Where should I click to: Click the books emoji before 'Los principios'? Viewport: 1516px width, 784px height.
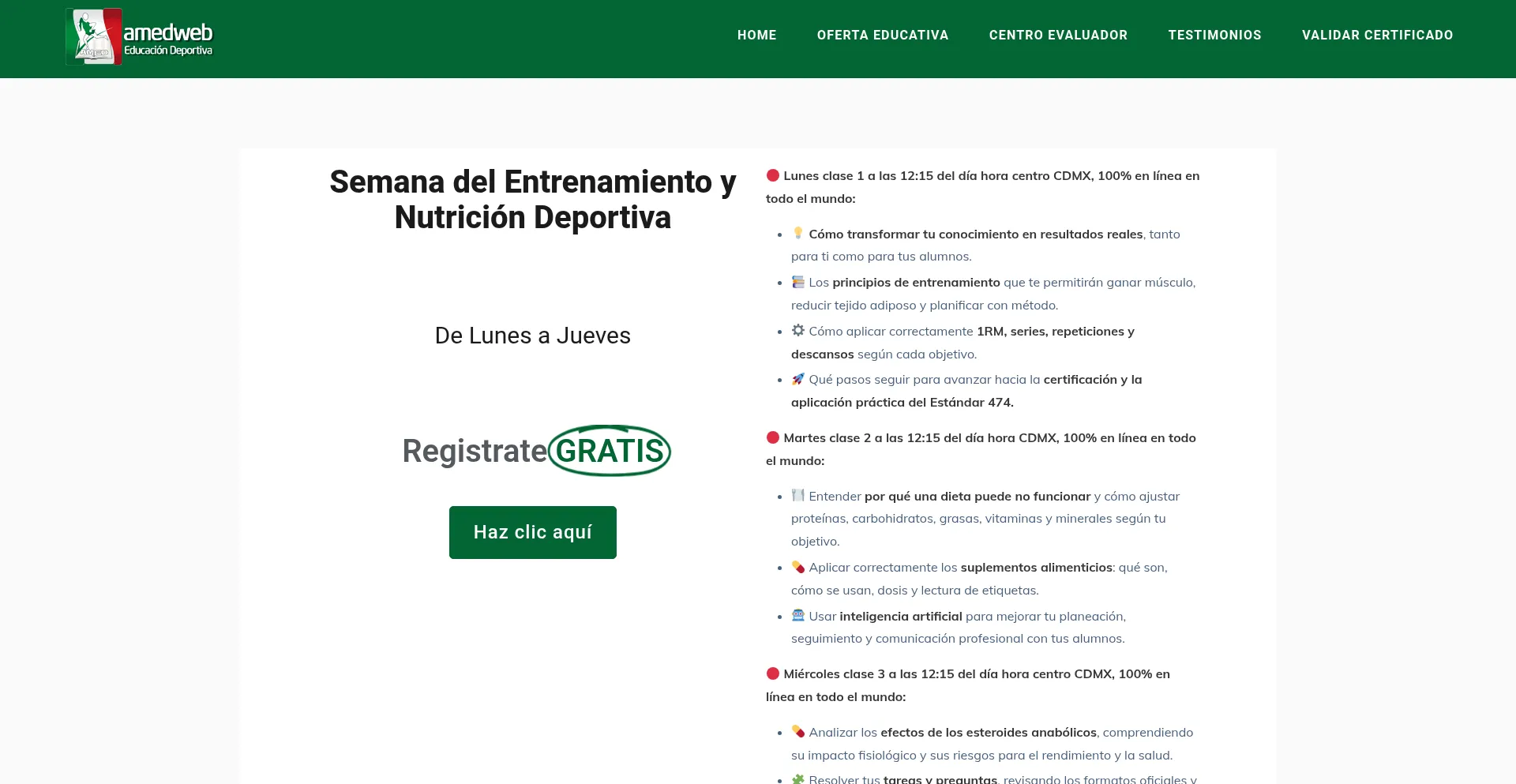tap(798, 282)
